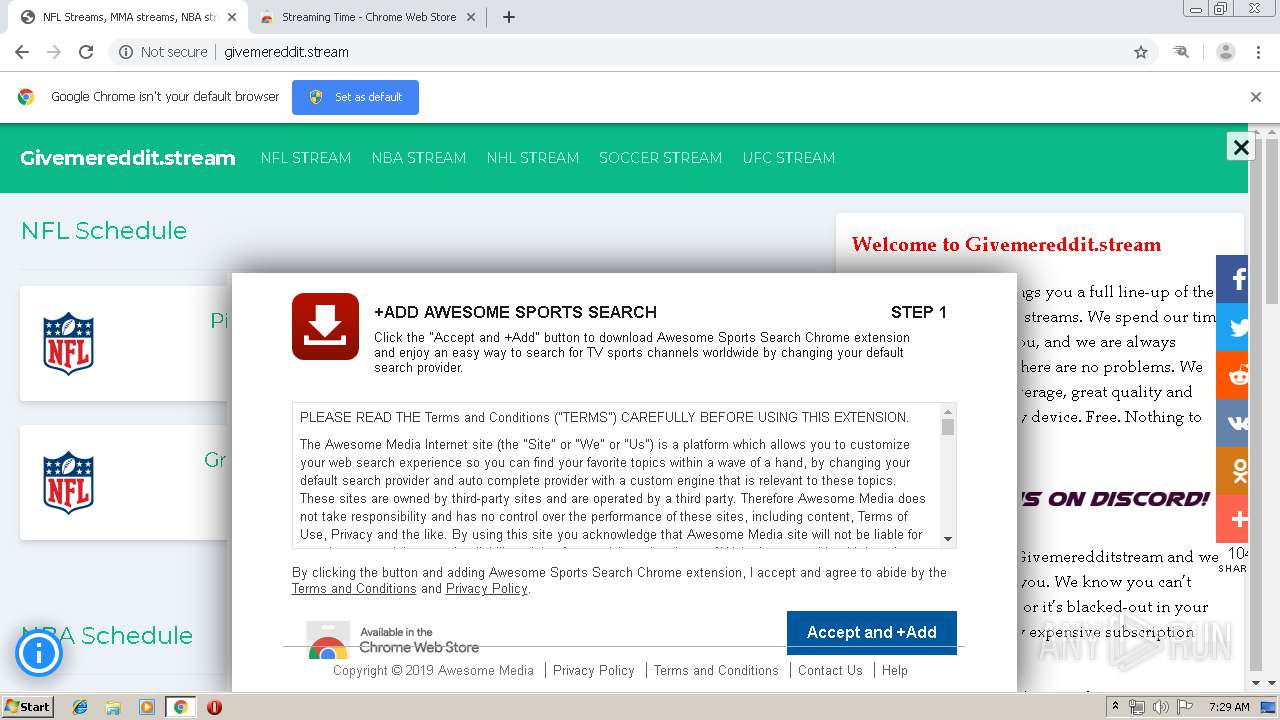Click footer Privacy Policy link
The image size is (1280, 720).
click(x=594, y=670)
